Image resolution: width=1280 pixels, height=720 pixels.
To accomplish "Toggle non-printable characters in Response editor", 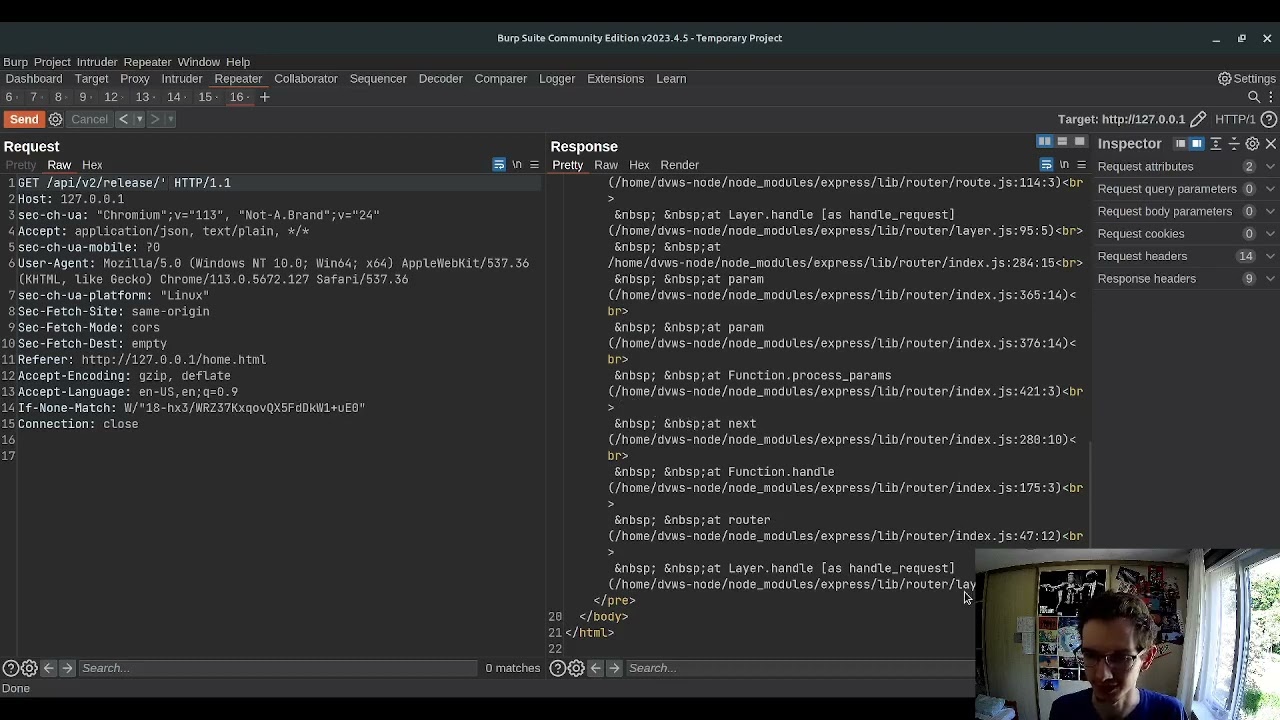I will point(1064,165).
